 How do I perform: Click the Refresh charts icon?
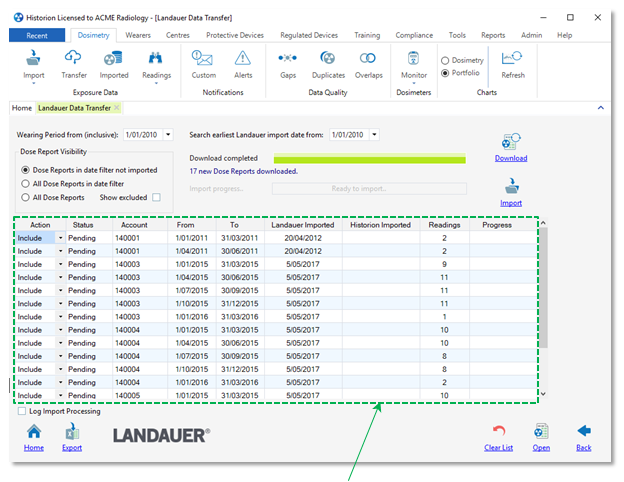click(512, 58)
